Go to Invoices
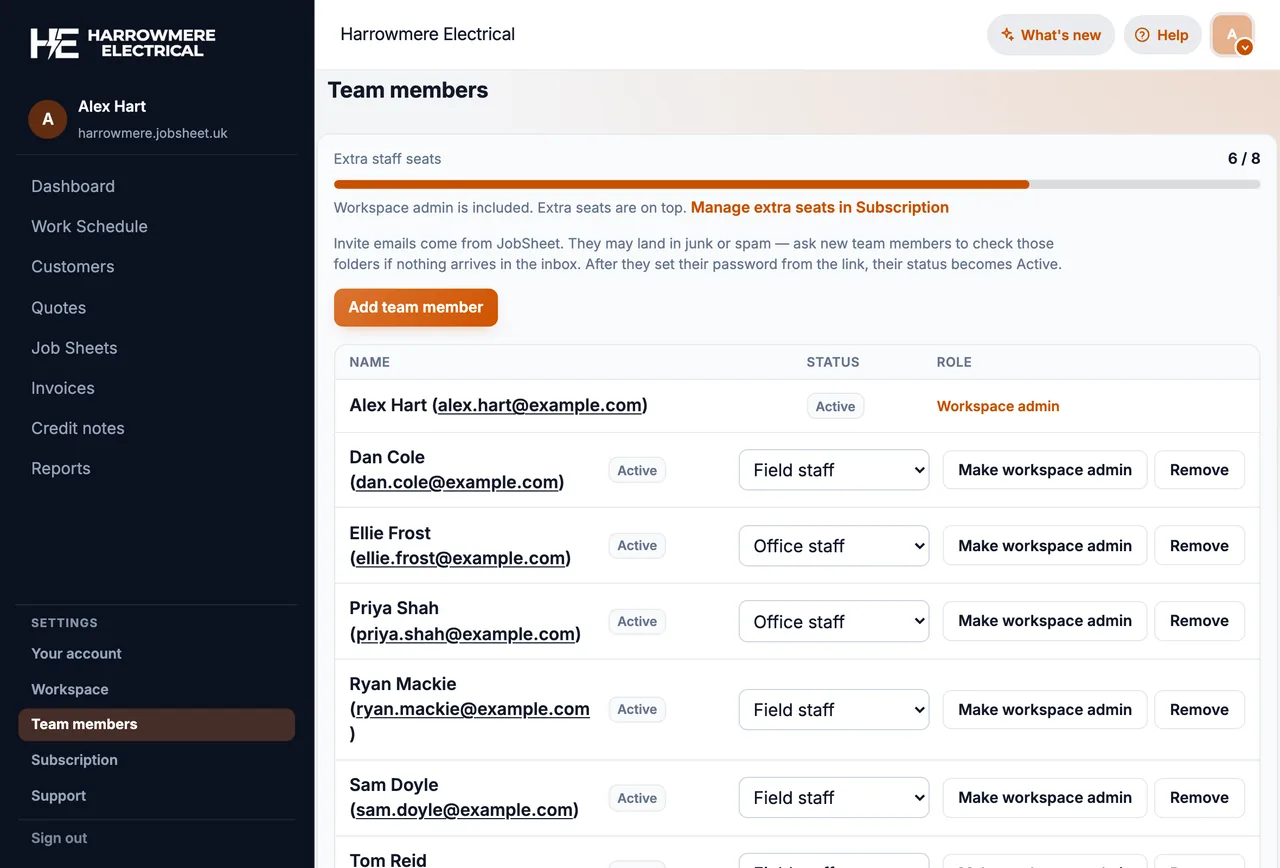 pos(63,388)
